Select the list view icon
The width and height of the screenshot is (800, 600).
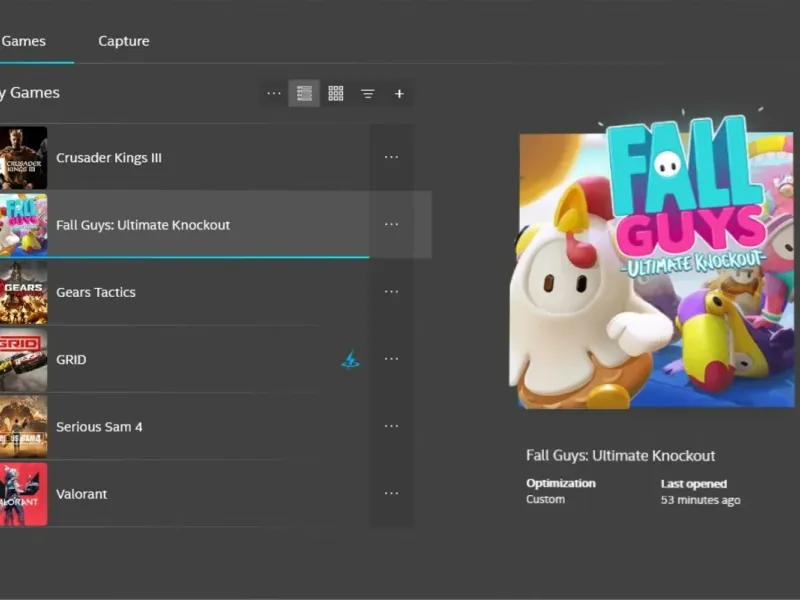pos(304,93)
